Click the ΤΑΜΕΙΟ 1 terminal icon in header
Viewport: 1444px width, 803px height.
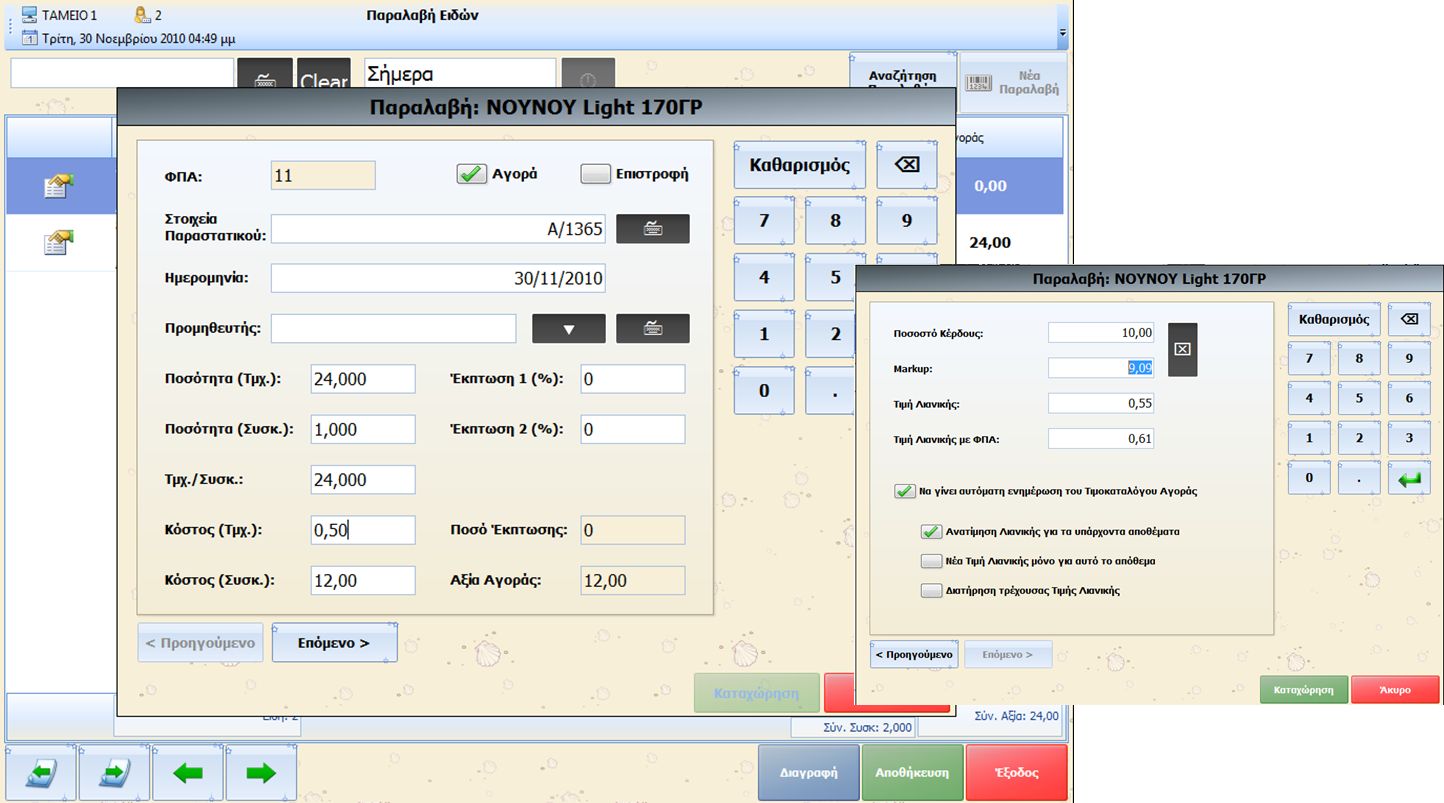[28, 15]
